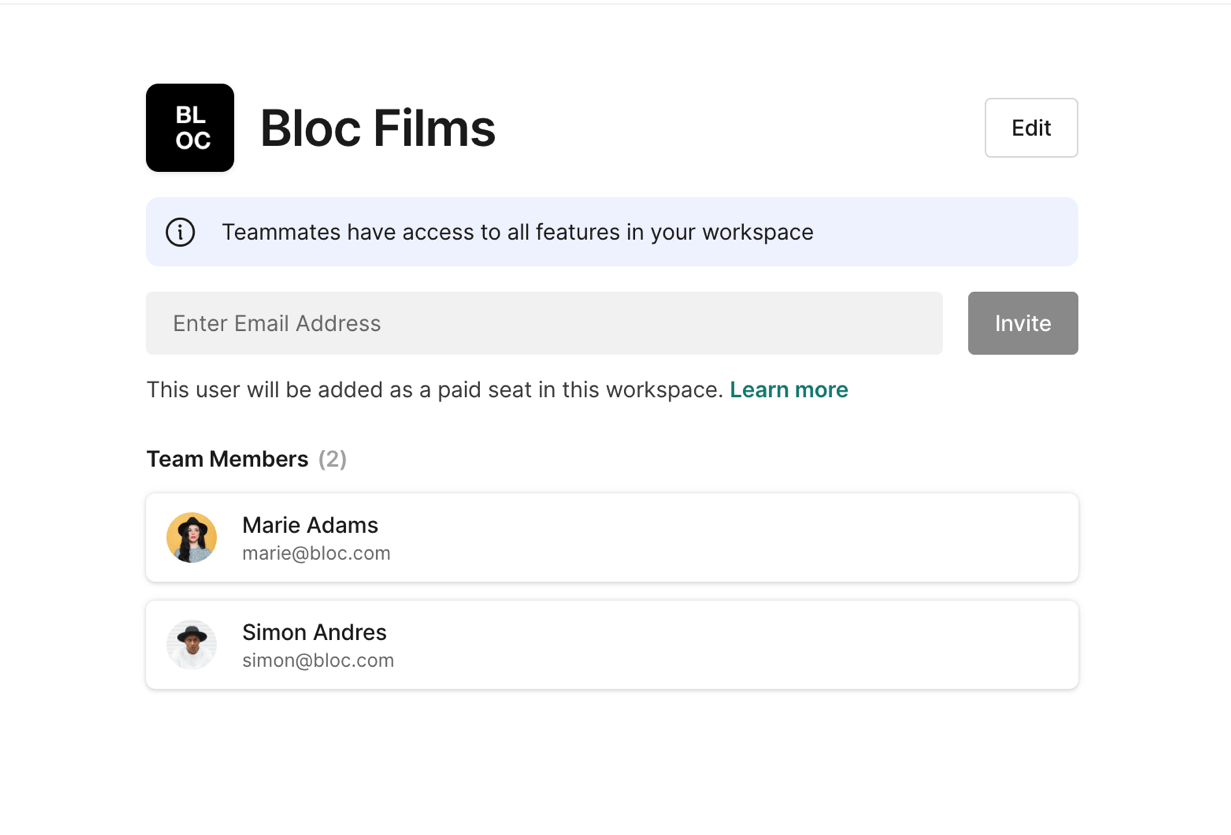
Task: Click the marie@bloc.com email address
Action: point(316,553)
